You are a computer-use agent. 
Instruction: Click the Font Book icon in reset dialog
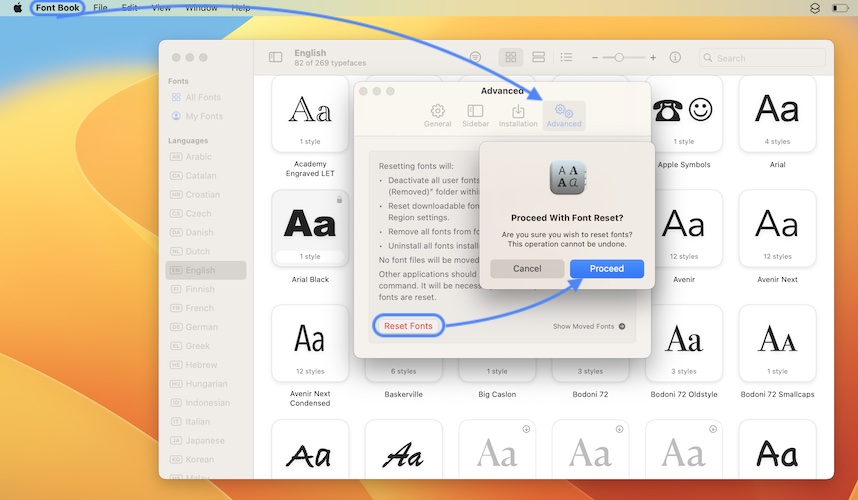567,178
